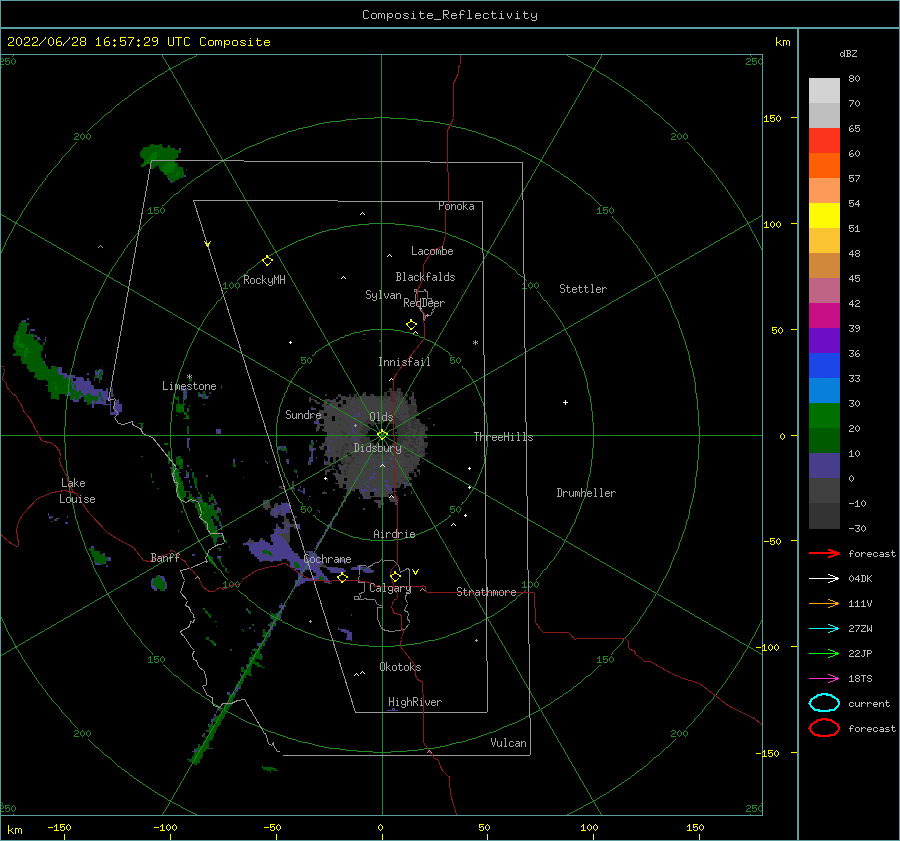This screenshot has height=841, width=900.
Task: Click the orange 60-57 dBZ color swatch
Action: click(x=824, y=166)
